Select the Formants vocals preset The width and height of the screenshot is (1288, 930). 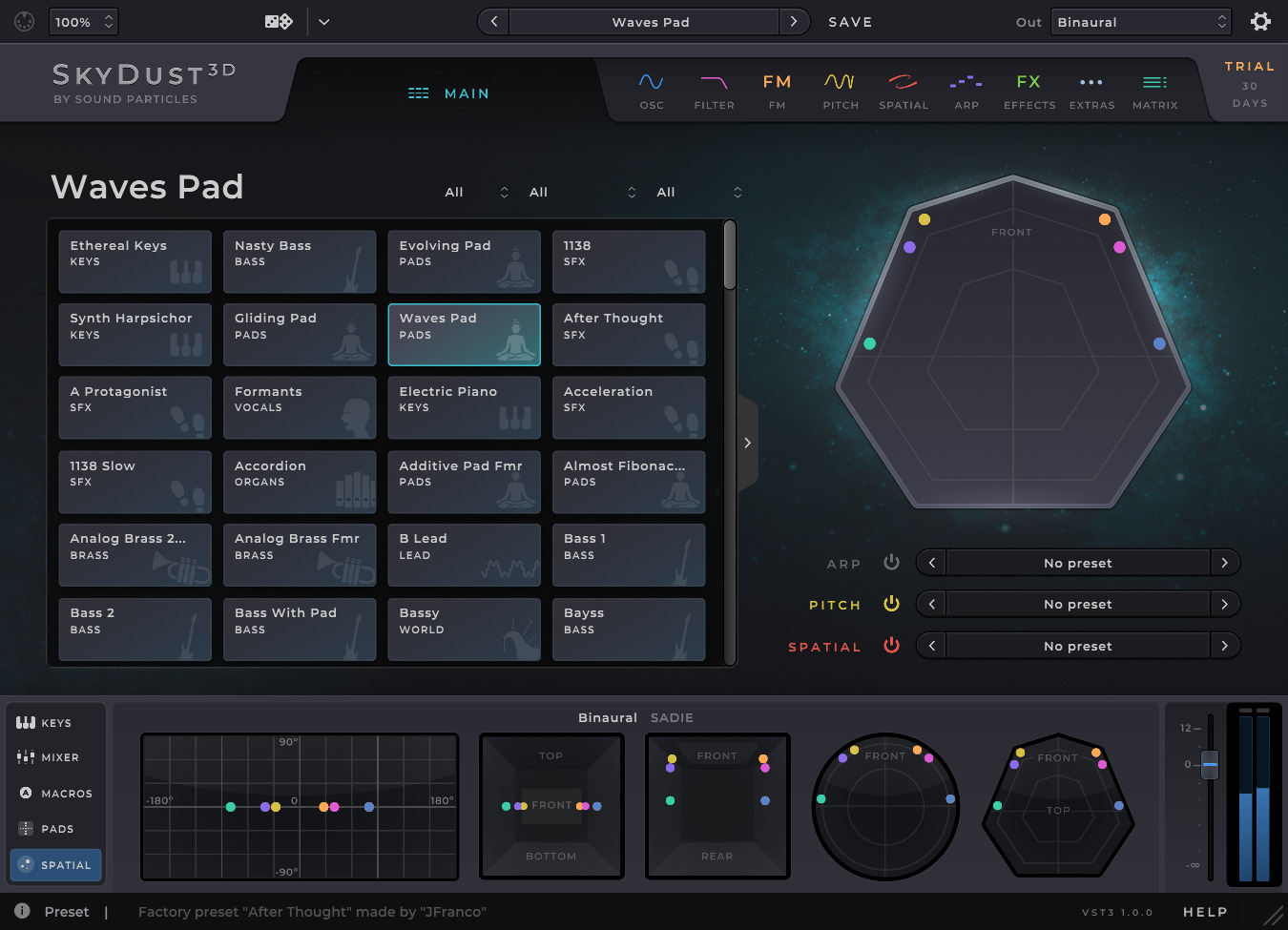(x=300, y=407)
